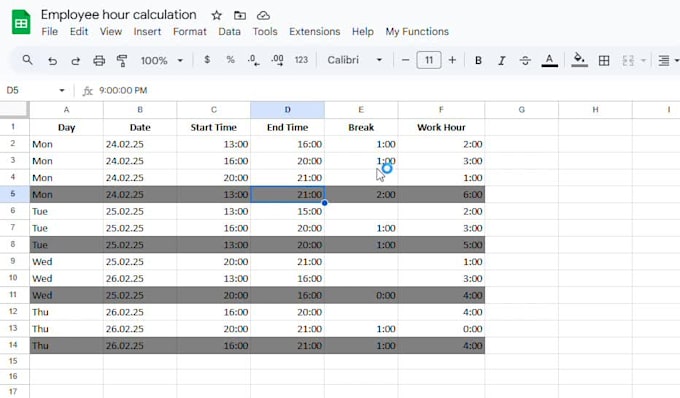The width and height of the screenshot is (680, 398).
Task: Click the Thu cell in row 14
Action: [x=66, y=346]
